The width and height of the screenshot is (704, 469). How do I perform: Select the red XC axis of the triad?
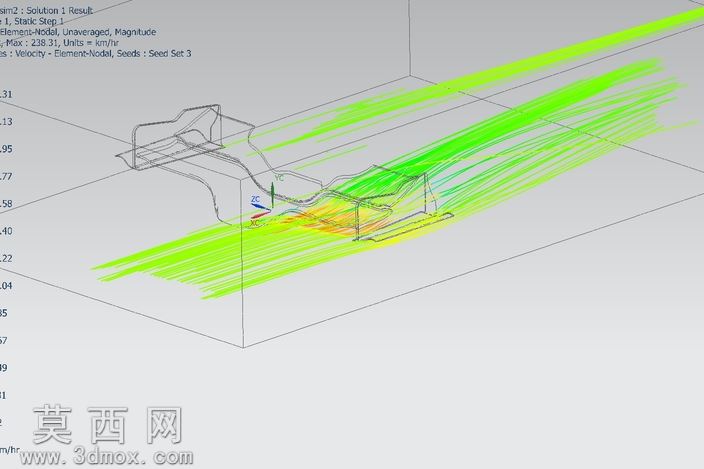point(260,216)
